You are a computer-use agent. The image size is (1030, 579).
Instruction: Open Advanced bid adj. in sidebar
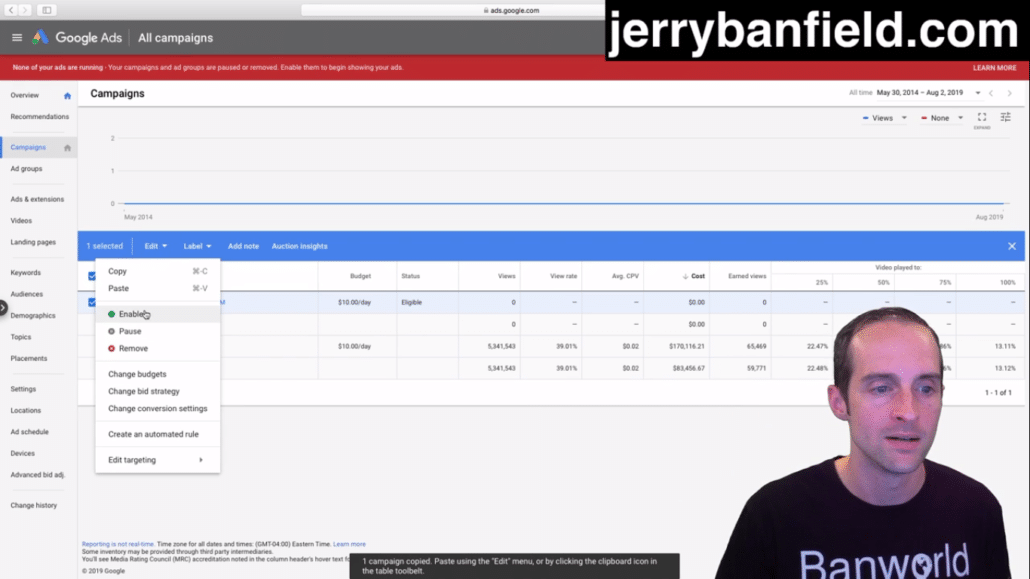coord(37,475)
